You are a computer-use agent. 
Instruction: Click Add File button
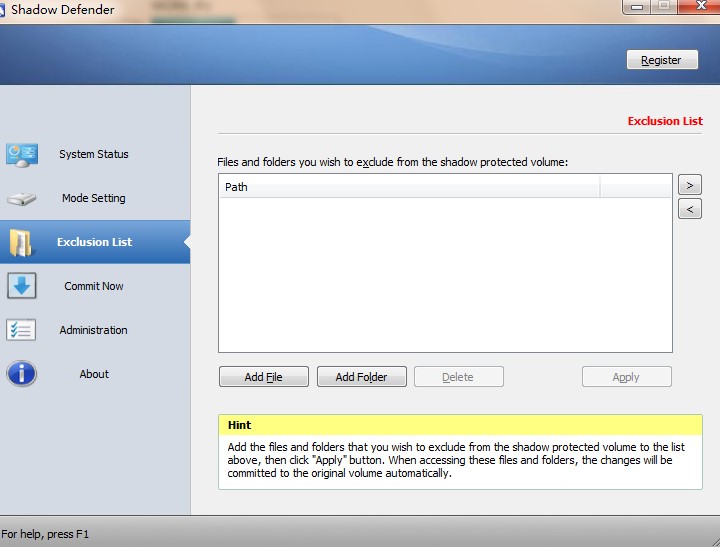(264, 377)
